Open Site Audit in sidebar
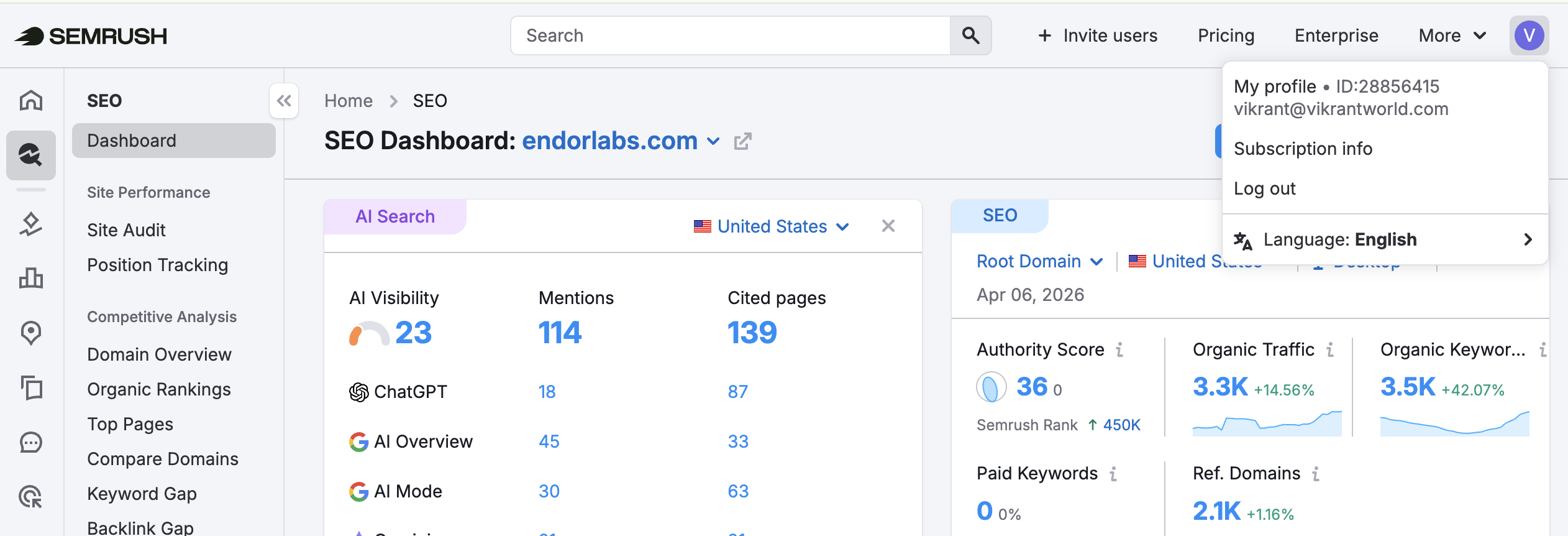1568x536 pixels. [x=126, y=230]
